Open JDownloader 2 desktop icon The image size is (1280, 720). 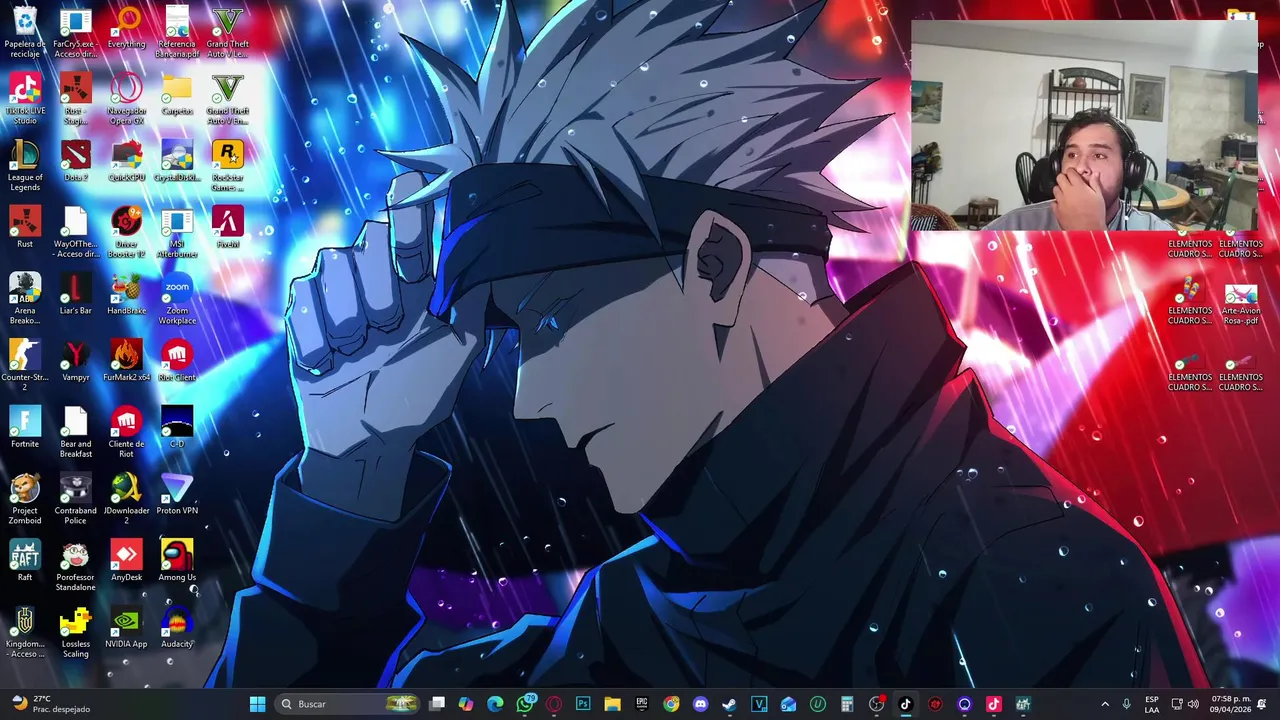click(126, 498)
